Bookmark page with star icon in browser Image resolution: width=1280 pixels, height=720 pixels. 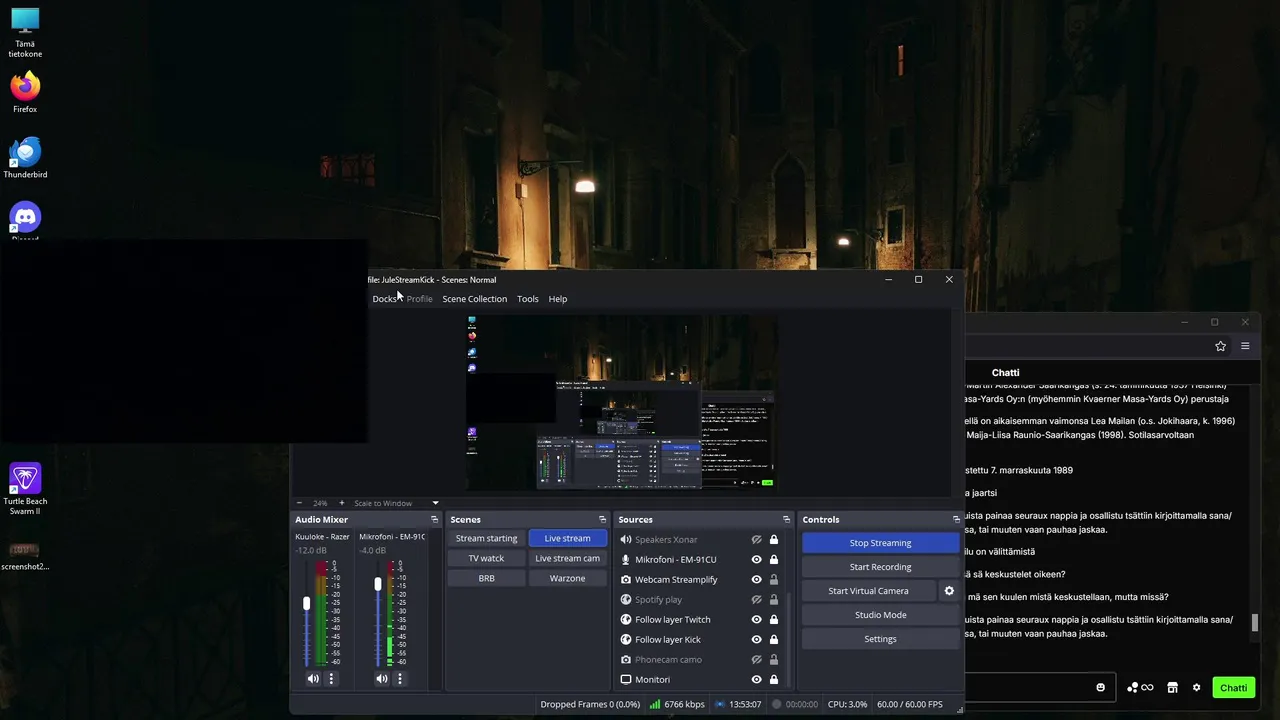(1220, 346)
